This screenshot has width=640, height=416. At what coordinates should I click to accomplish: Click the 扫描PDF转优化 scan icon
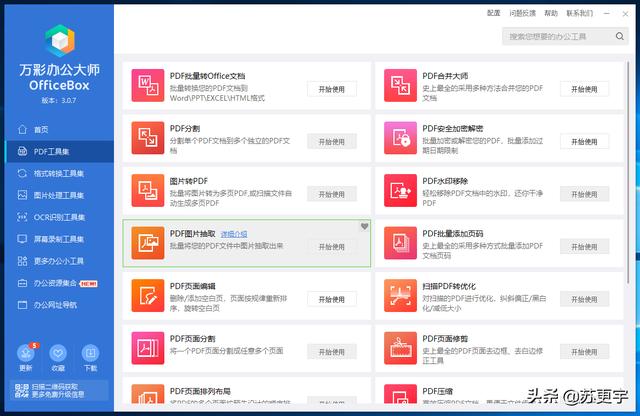[400, 297]
